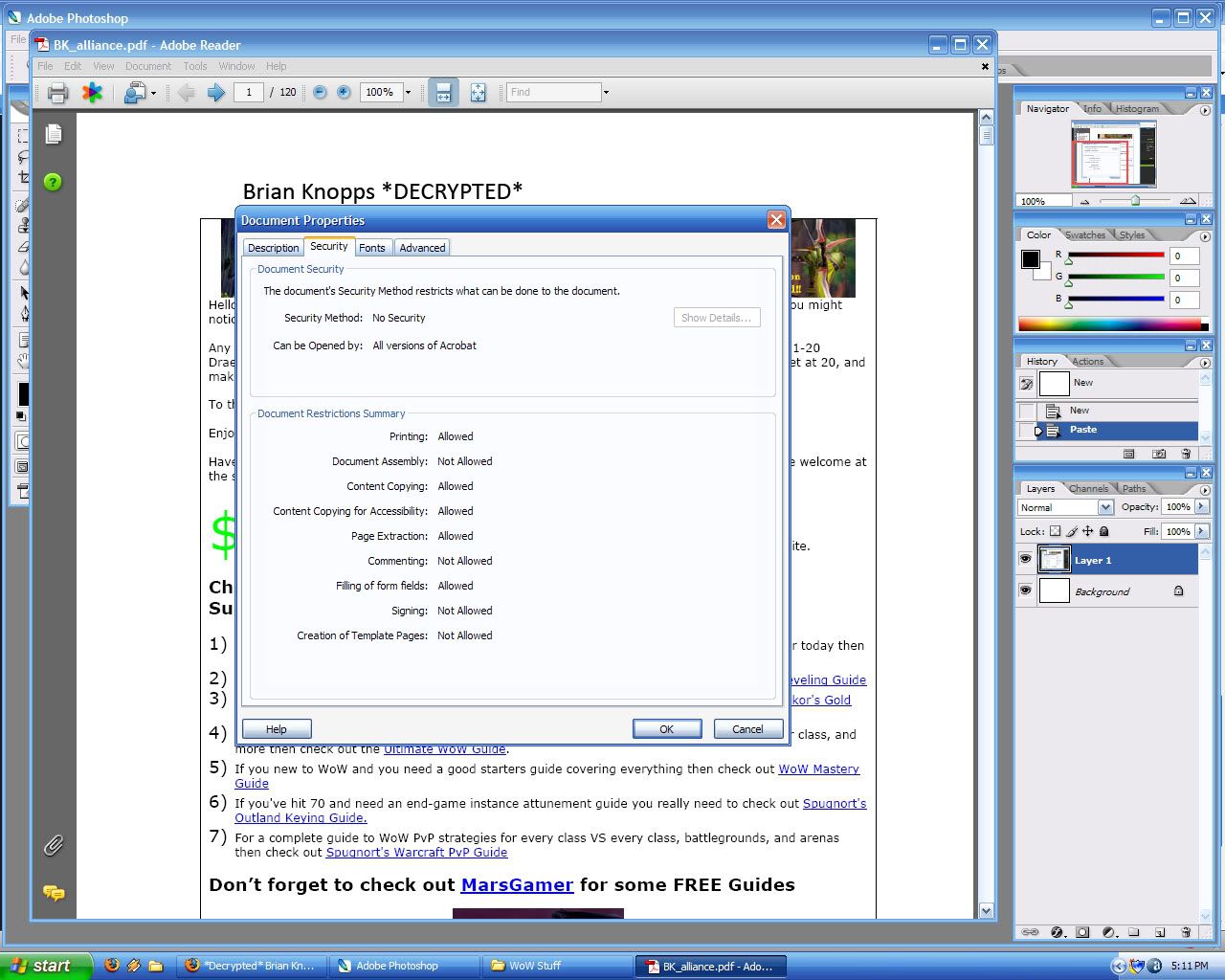
Task: Open the Fill slider arrow
Action: point(1202,531)
